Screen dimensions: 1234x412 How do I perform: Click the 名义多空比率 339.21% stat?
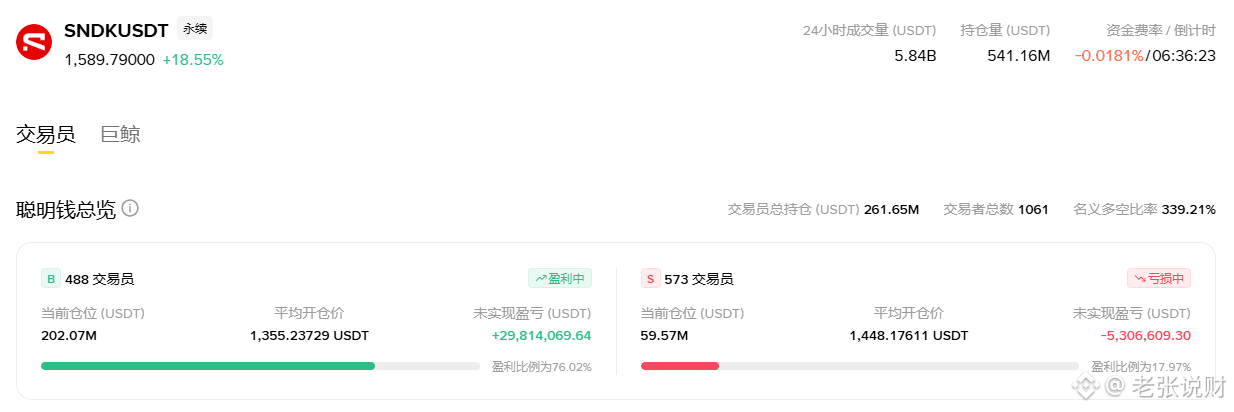coord(1144,209)
